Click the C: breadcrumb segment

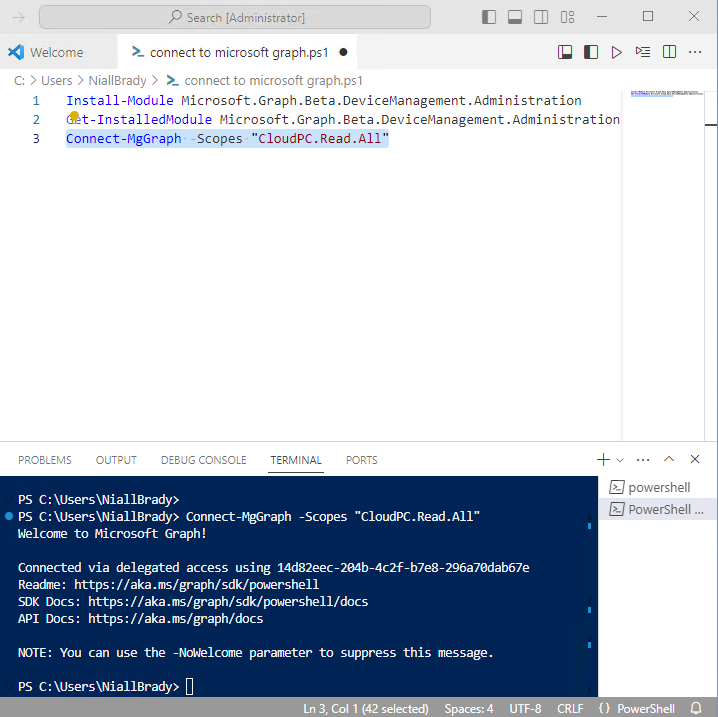pyautogui.click(x=19, y=81)
